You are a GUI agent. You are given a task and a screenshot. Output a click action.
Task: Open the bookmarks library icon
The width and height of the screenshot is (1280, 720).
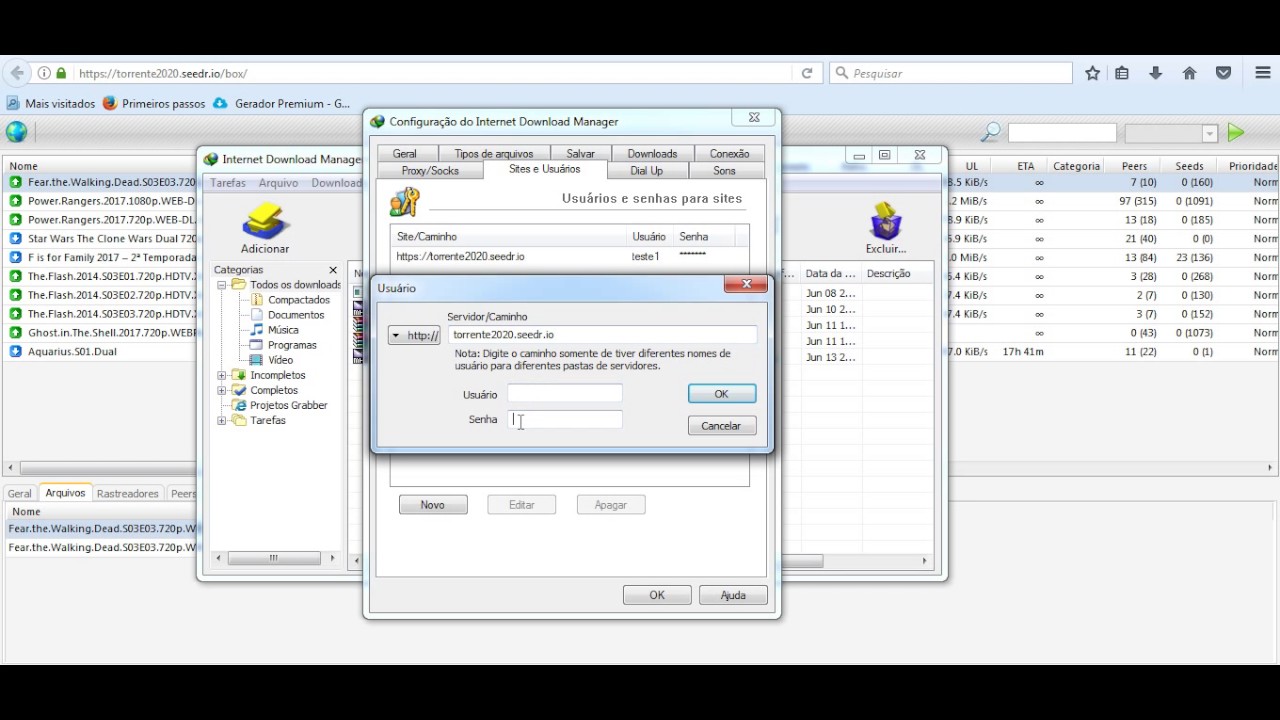click(x=1122, y=73)
